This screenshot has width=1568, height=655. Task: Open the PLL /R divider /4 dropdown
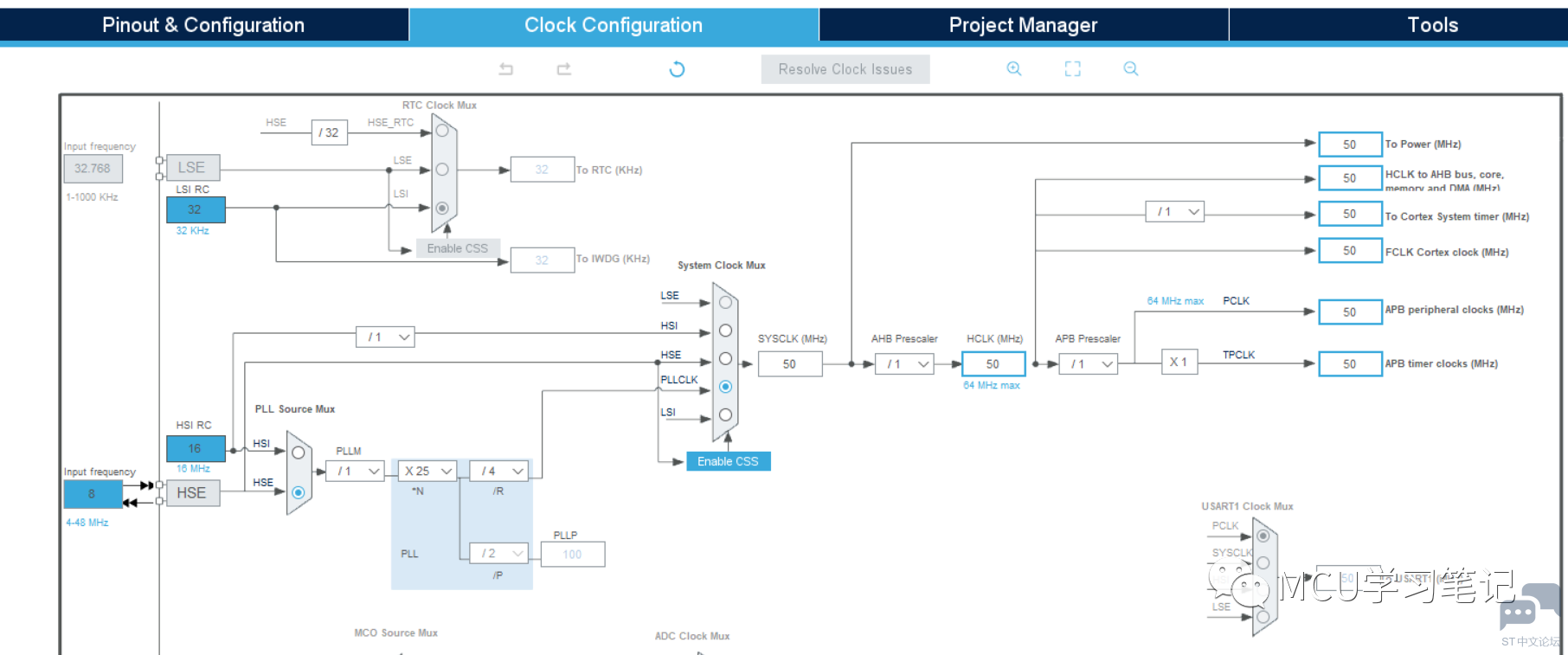(x=498, y=471)
